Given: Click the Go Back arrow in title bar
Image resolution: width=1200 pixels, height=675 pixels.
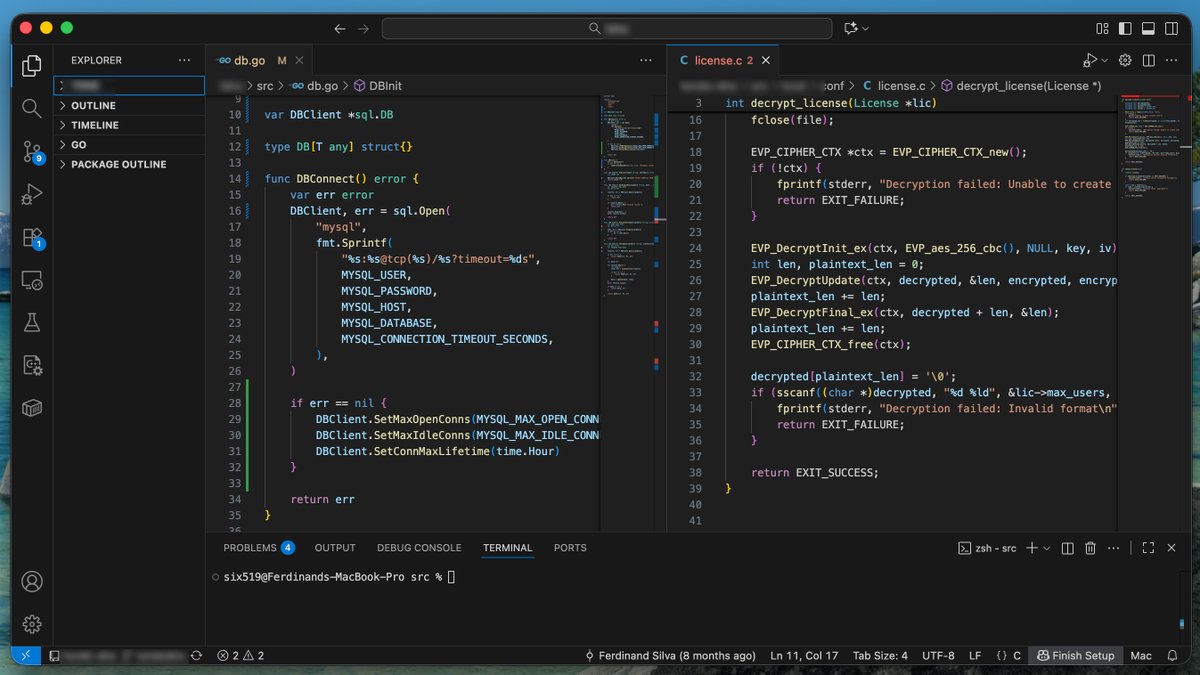Looking at the screenshot, I should [340, 28].
